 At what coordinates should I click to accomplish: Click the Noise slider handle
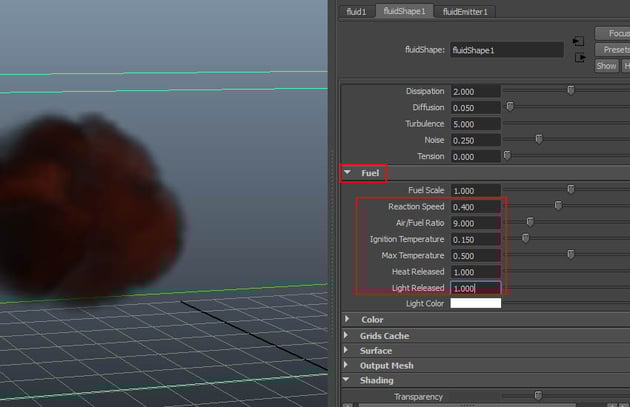click(538, 139)
